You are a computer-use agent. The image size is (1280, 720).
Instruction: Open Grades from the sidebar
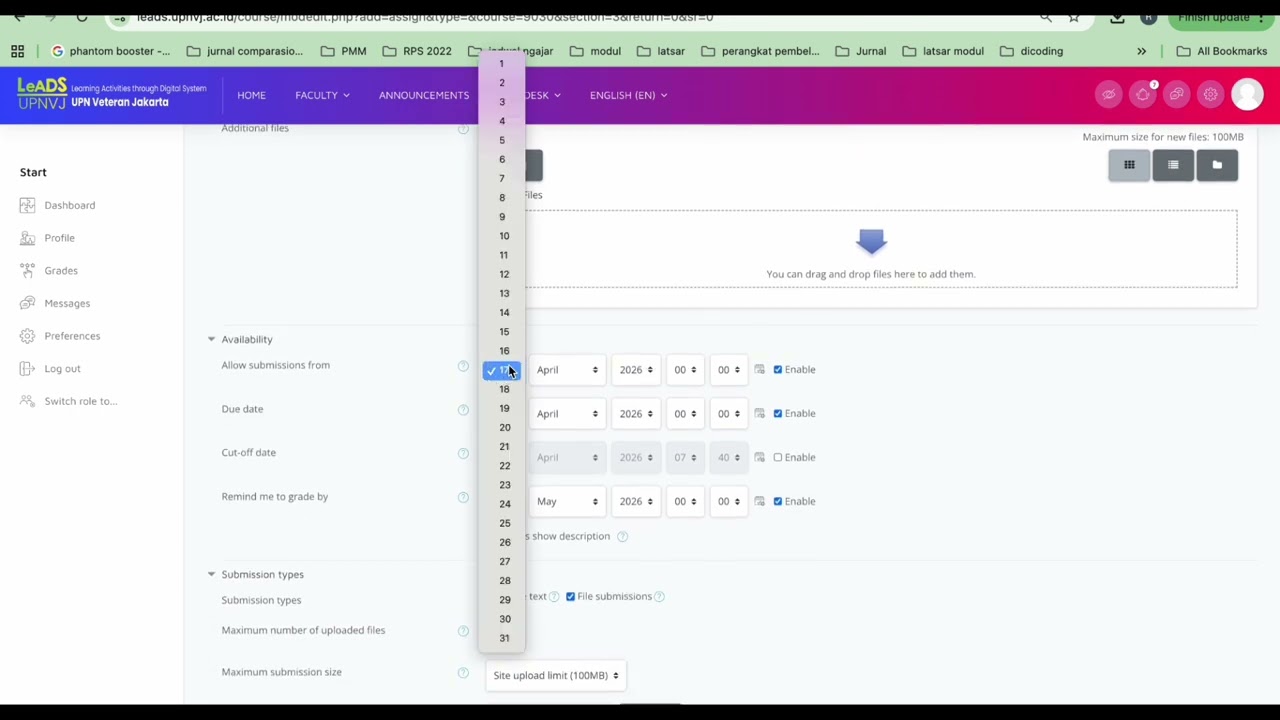tap(49, 271)
